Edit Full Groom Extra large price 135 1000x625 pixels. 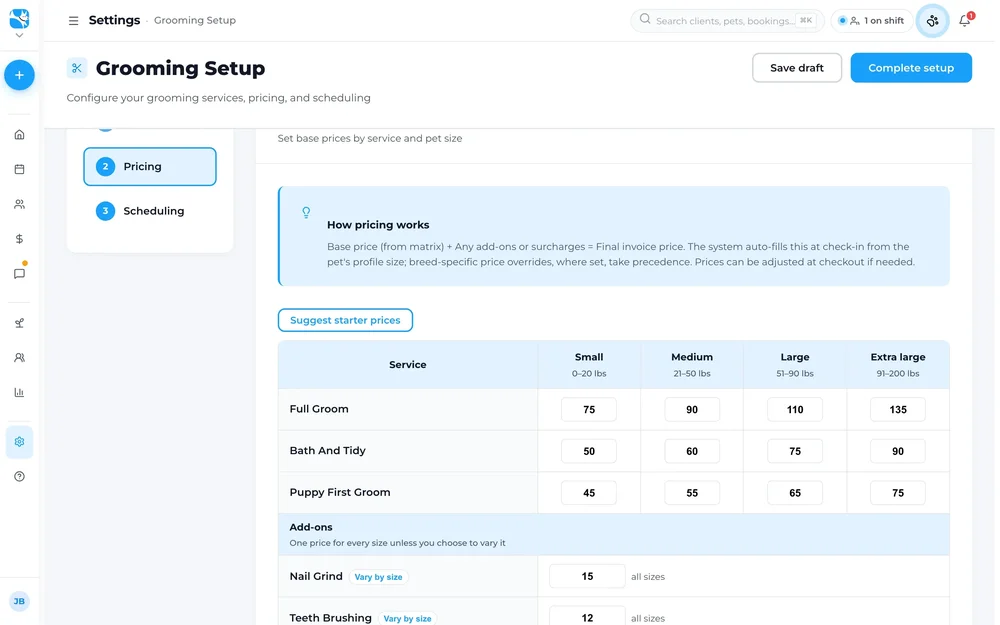897,409
